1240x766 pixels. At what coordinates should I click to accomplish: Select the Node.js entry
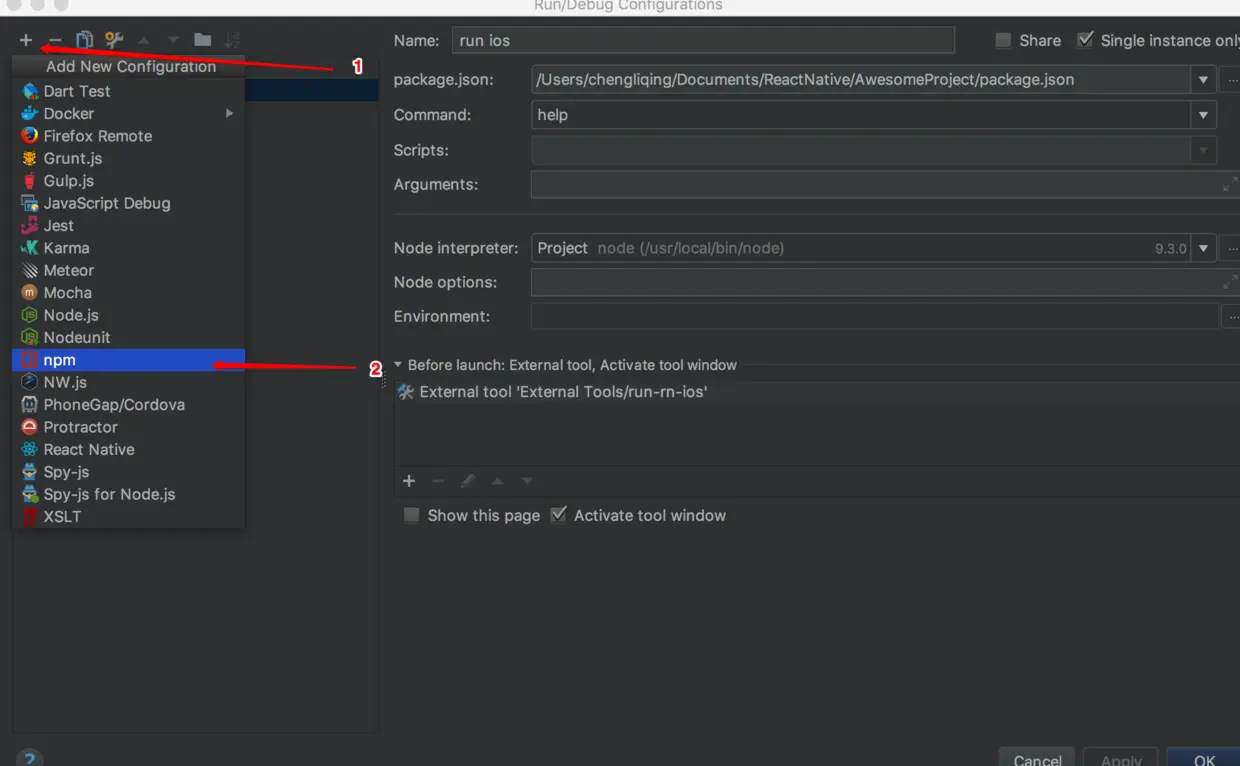click(x=128, y=315)
